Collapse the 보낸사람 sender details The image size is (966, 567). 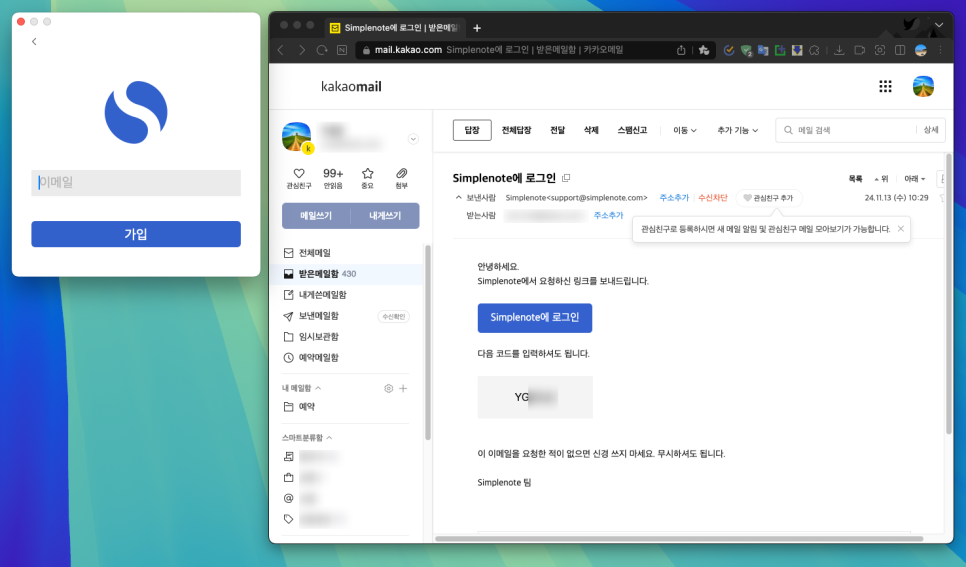(458, 198)
